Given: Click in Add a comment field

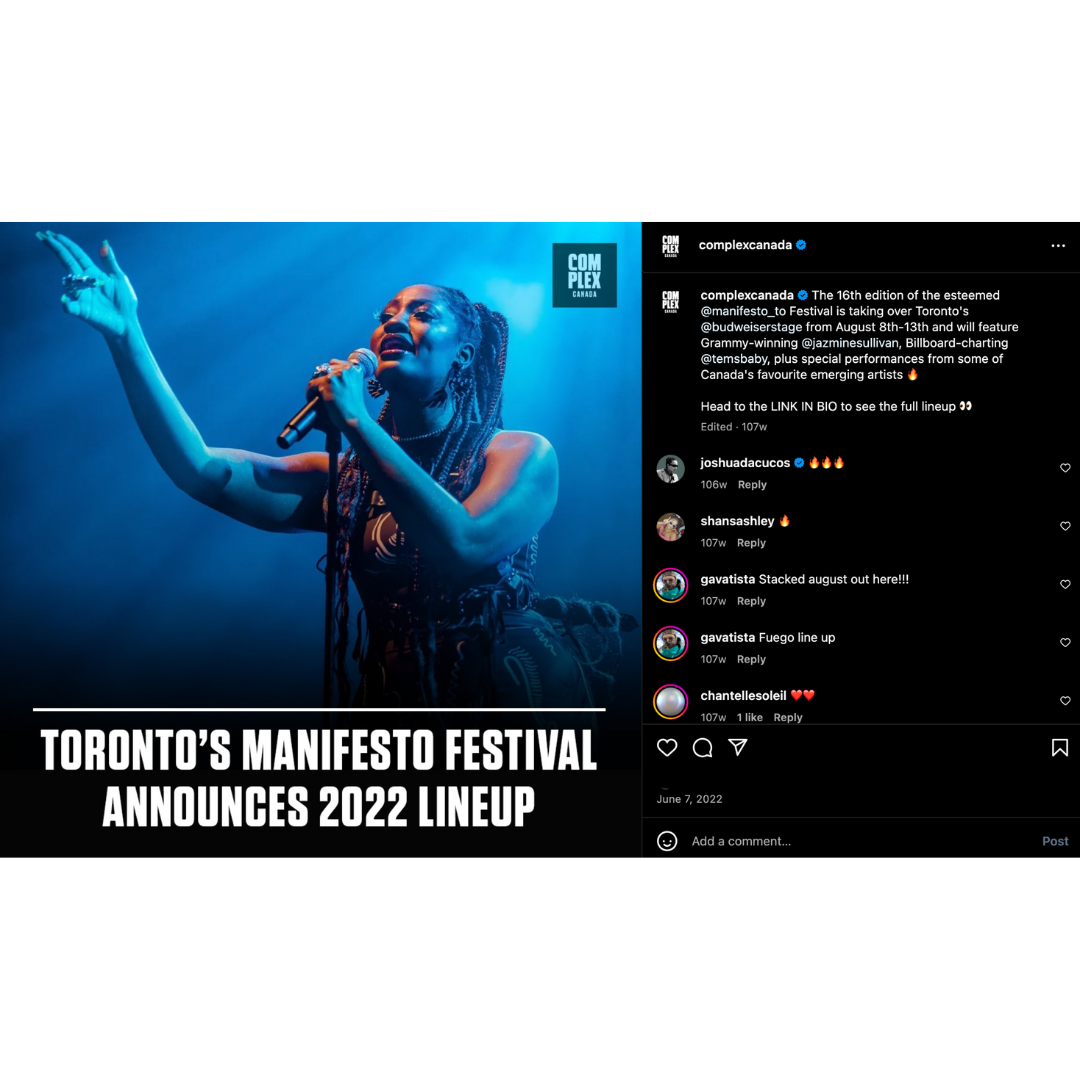Looking at the screenshot, I should [861, 841].
